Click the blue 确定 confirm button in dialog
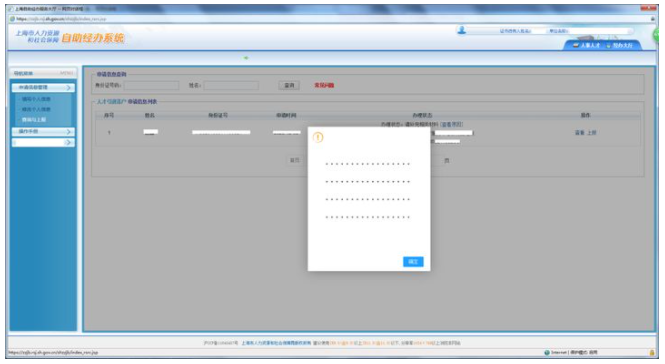Screen dimensions: 665x364 tap(413, 262)
